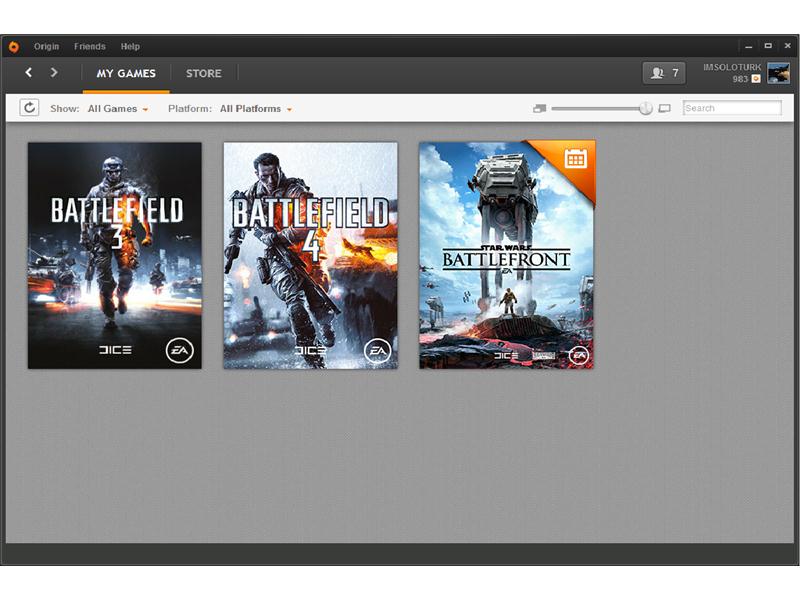Switch to the Store tab
Viewport: 800px width, 600px height.
(204, 73)
